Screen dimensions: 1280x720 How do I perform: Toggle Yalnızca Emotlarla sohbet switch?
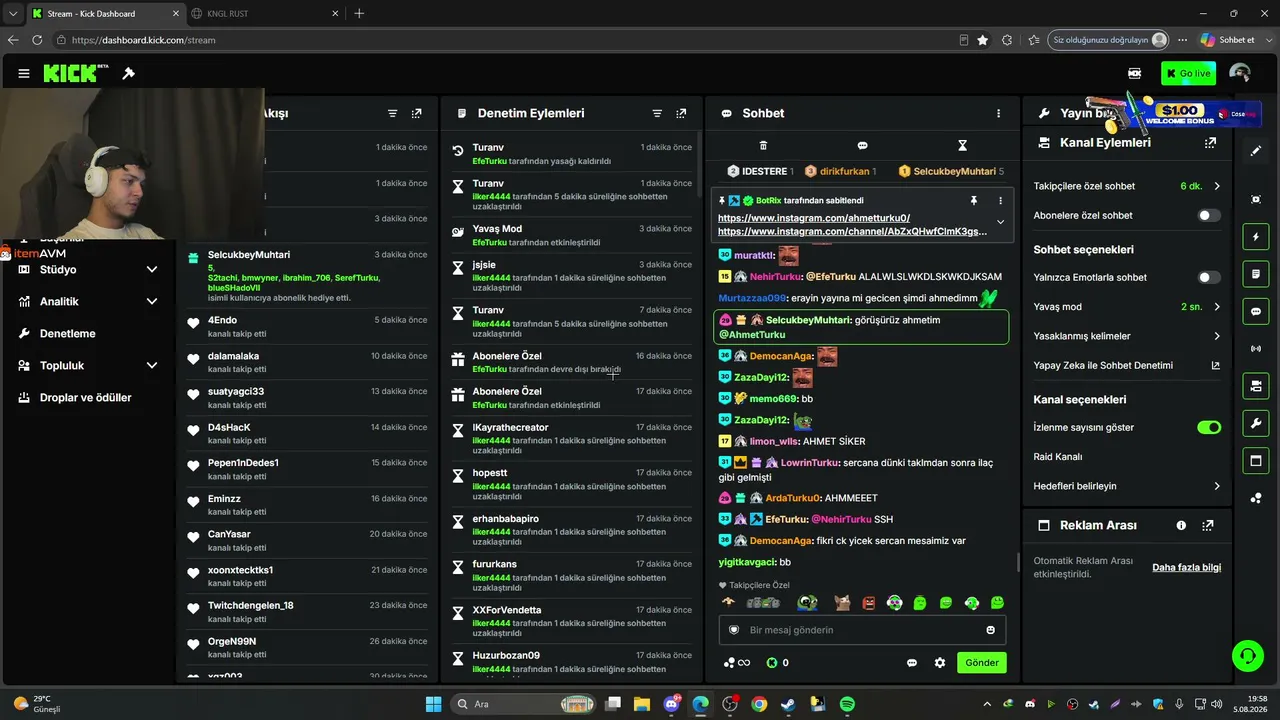pyautogui.click(x=1209, y=277)
